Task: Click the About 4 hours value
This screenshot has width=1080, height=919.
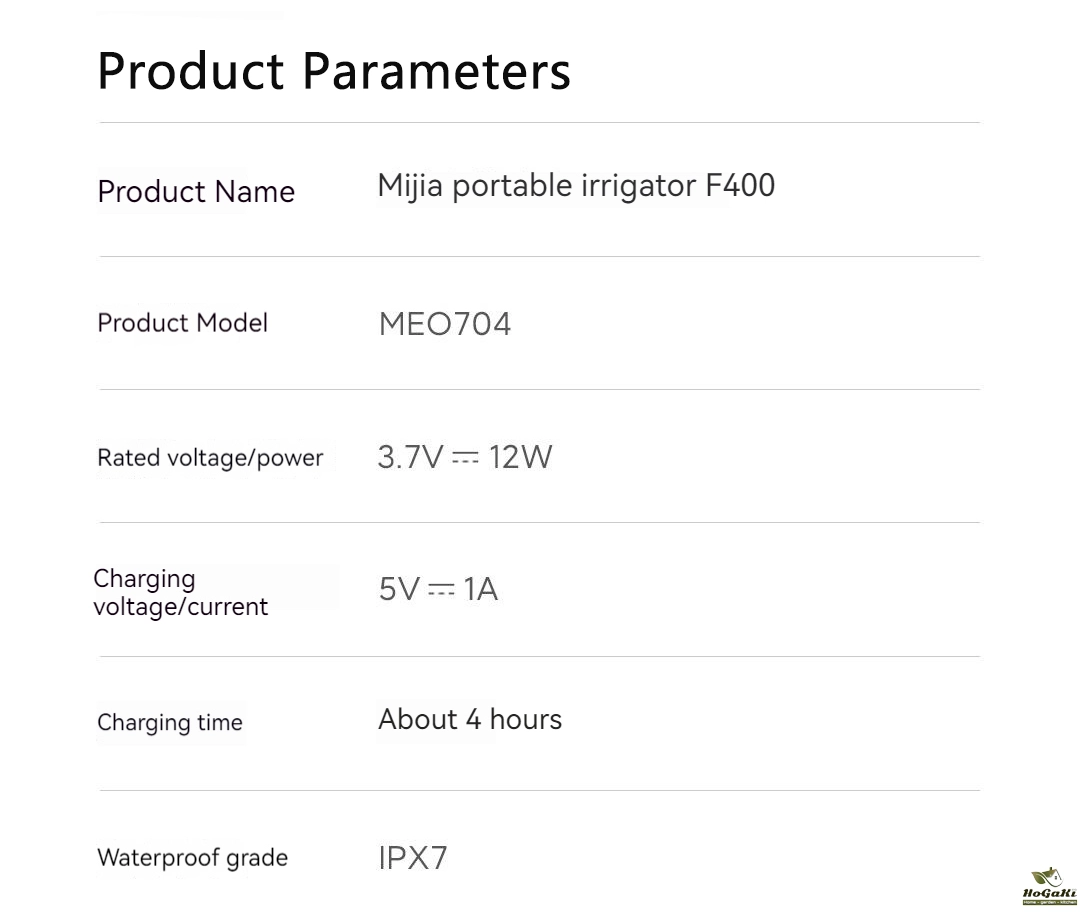Action: pyautogui.click(x=470, y=719)
